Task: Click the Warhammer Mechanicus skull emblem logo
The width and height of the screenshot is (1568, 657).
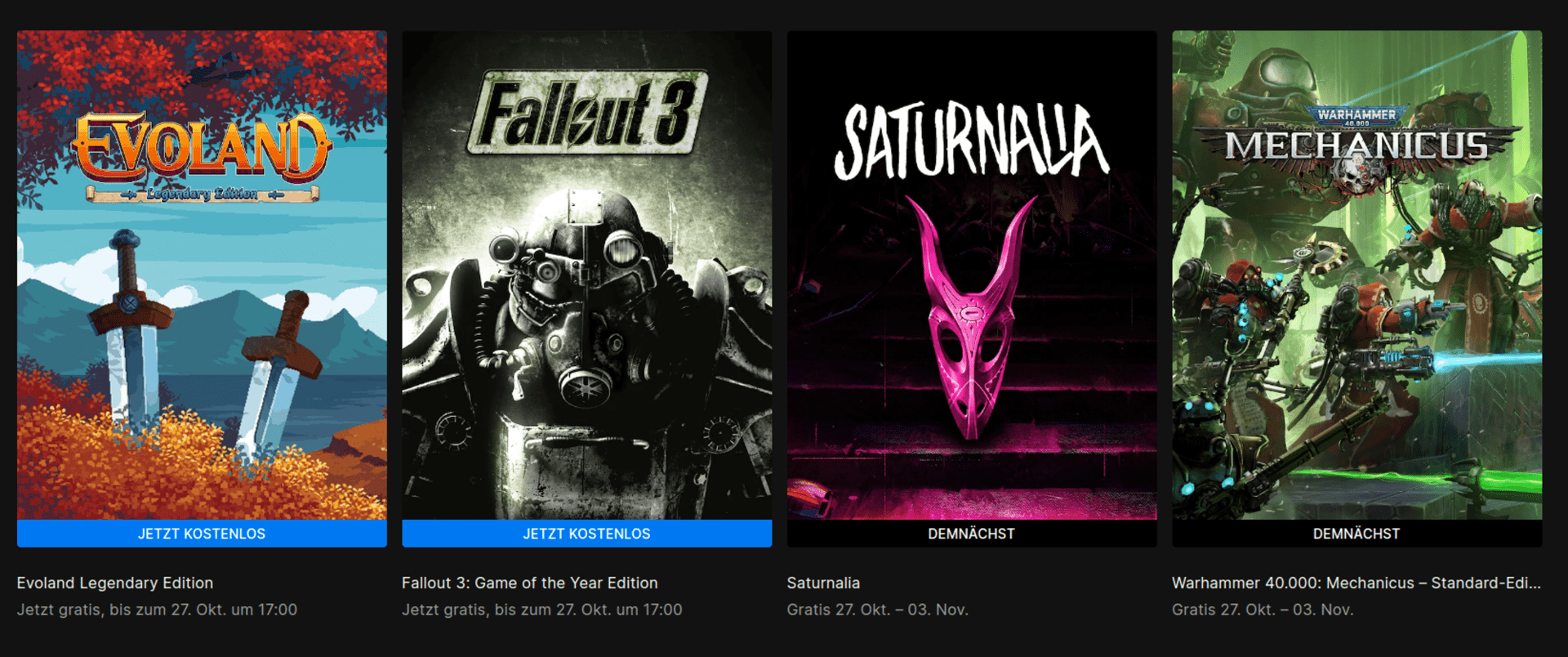Action: click(1357, 150)
